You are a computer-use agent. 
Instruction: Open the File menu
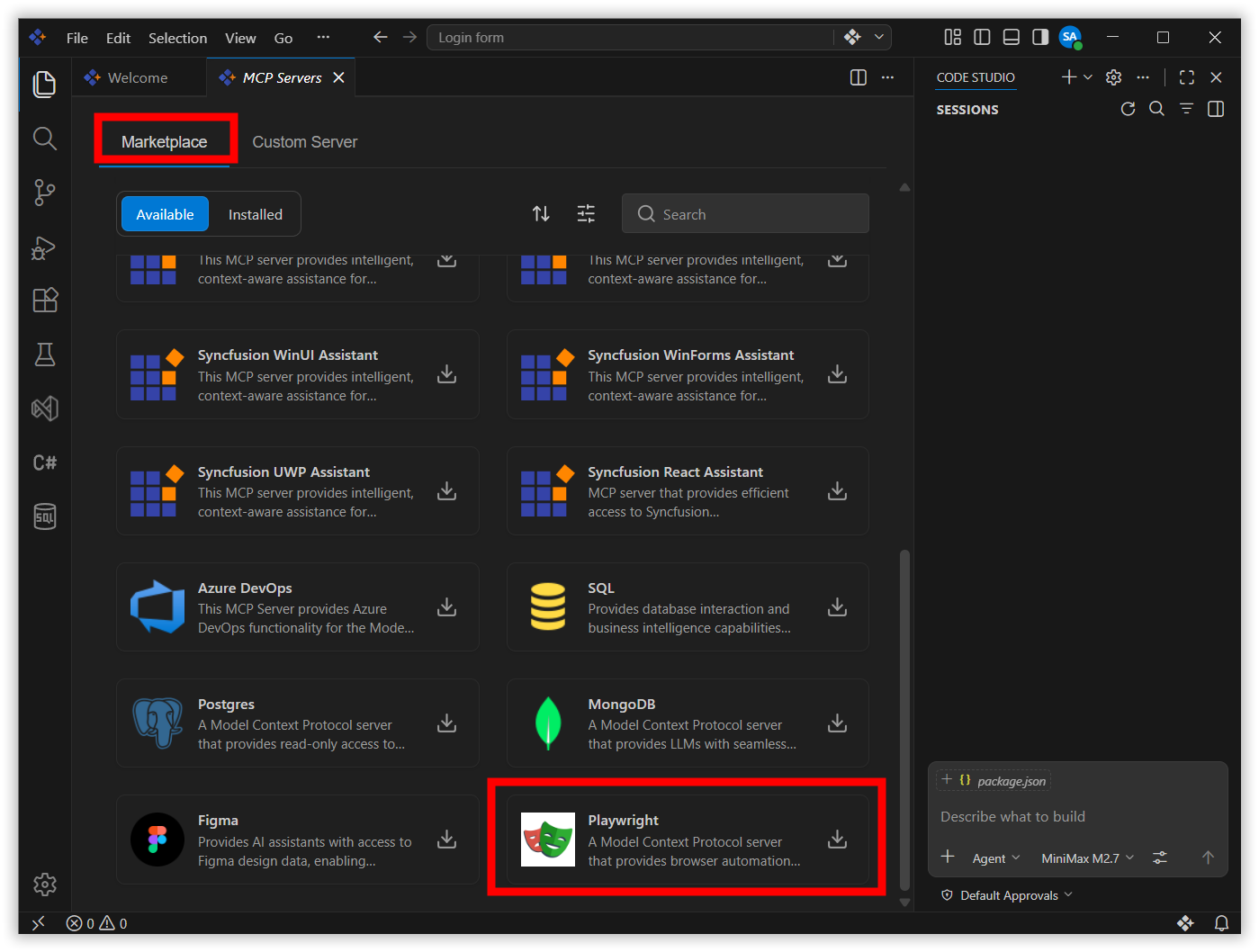pos(76,38)
